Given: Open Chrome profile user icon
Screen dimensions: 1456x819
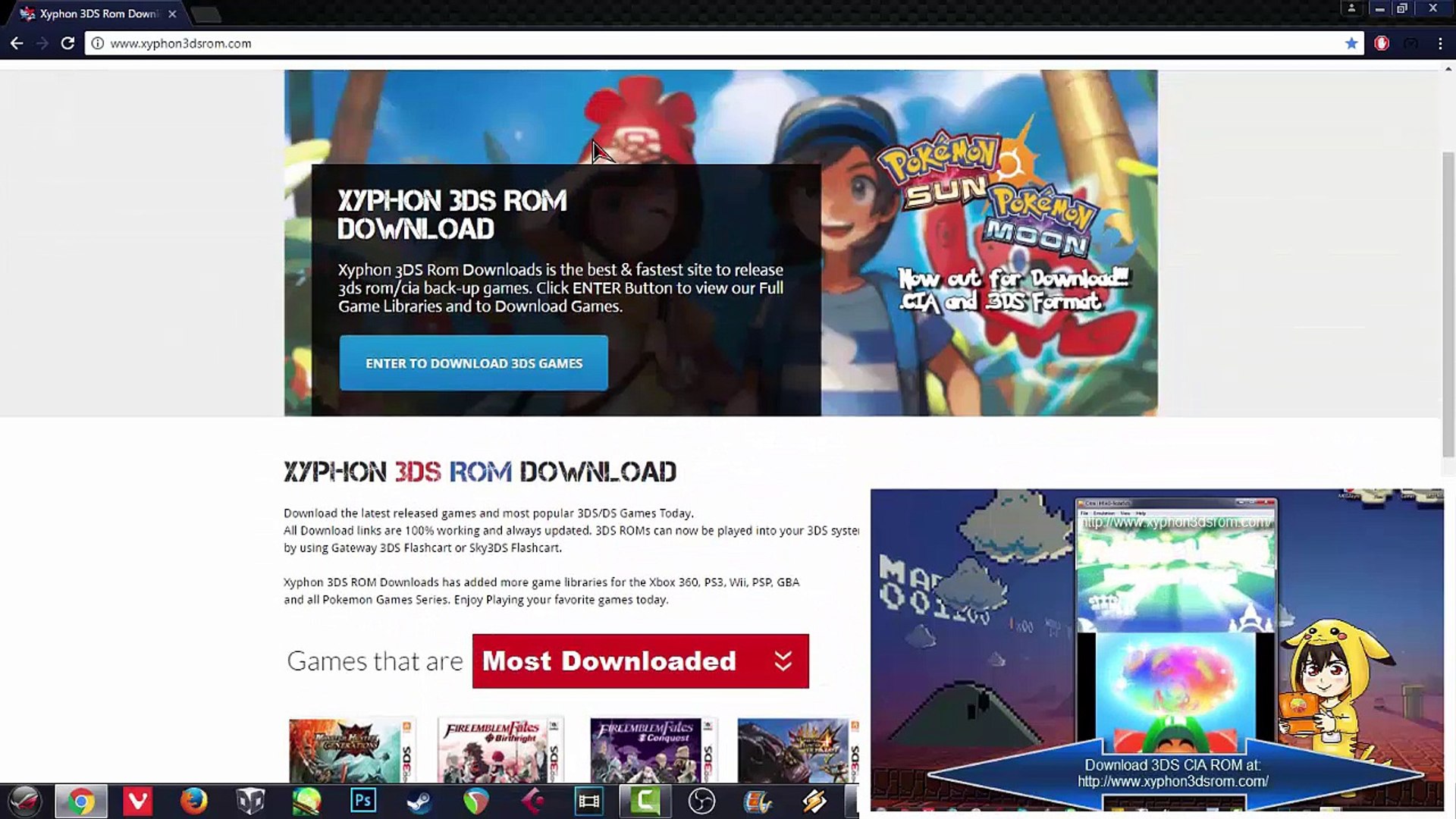Looking at the screenshot, I should [x=1351, y=8].
